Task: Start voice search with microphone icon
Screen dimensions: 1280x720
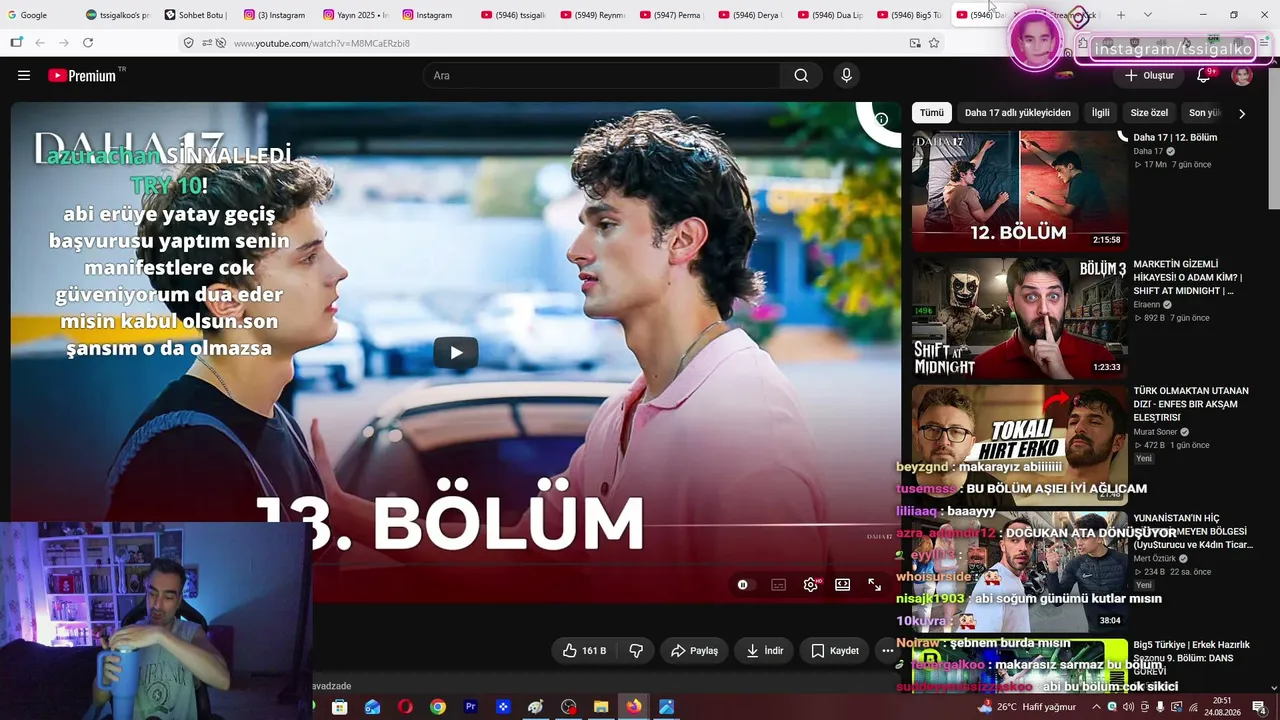Action: pos(846,75)
